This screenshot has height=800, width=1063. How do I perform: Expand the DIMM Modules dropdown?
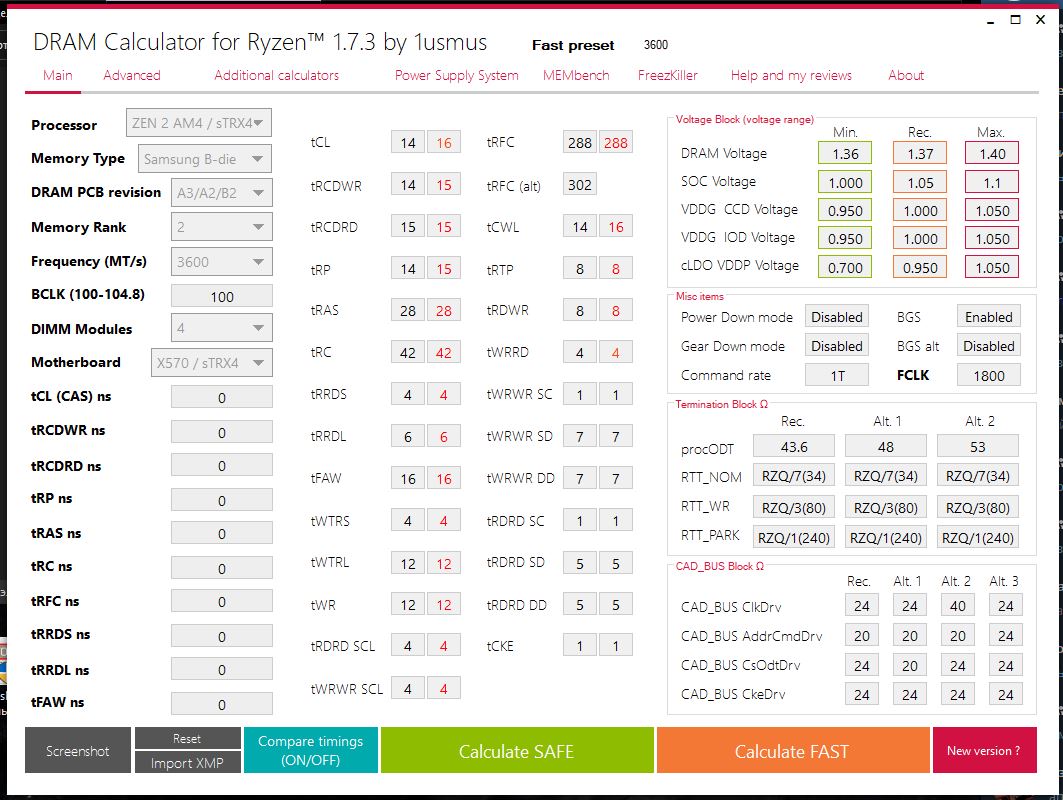coord(222,328)
